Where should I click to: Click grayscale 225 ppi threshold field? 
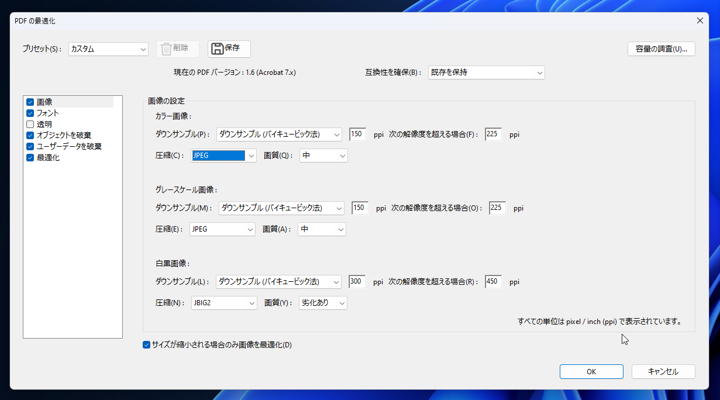tap(497, 208)
